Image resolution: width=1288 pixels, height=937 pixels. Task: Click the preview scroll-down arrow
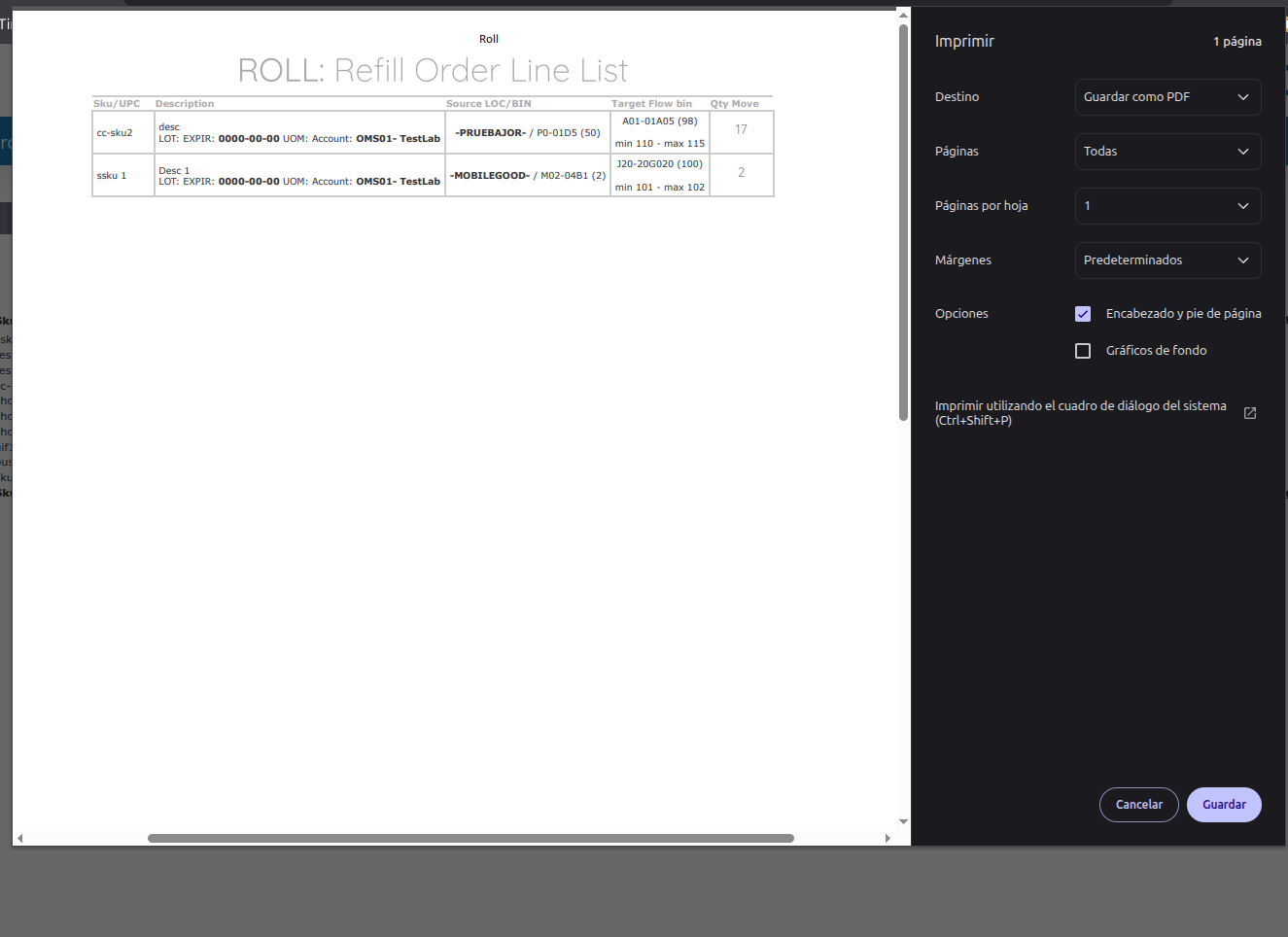[x=903, y=821]
